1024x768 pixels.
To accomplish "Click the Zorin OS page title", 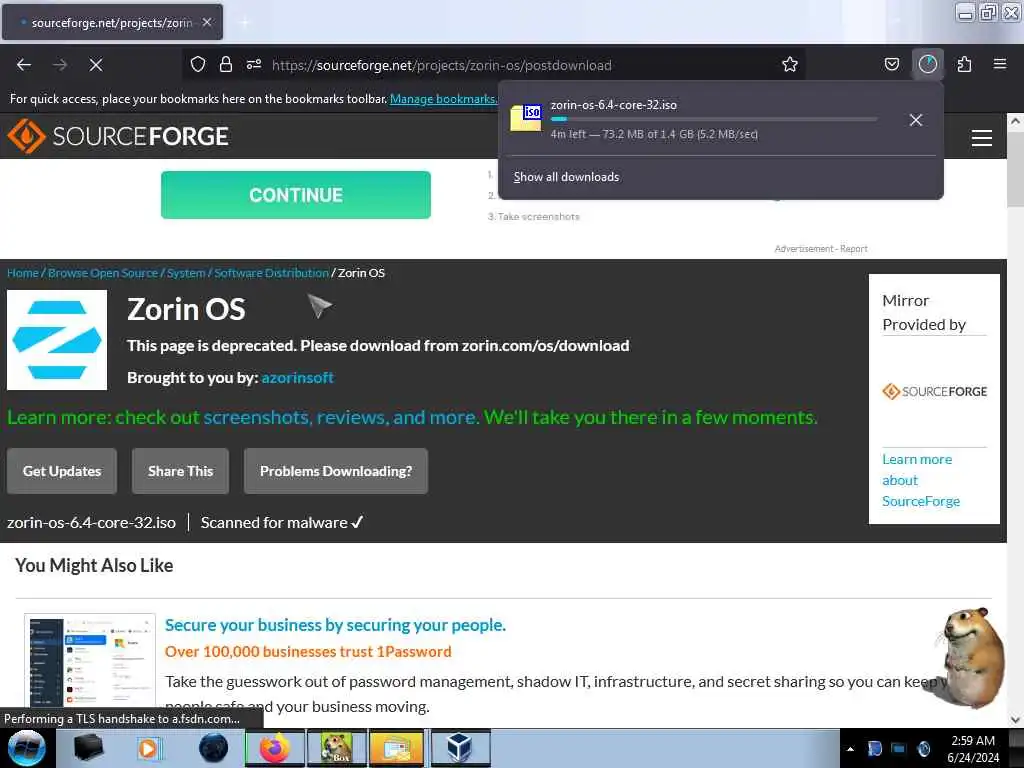I will coord(186,310).
